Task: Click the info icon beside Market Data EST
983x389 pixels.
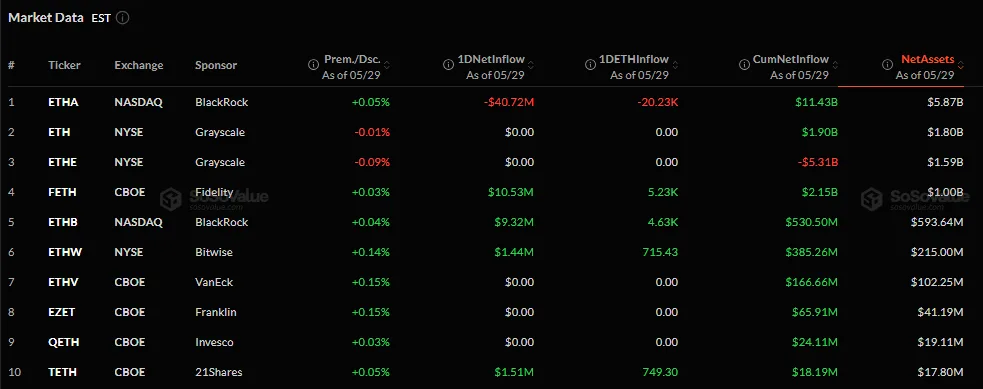Action: [x=123, y=18]
